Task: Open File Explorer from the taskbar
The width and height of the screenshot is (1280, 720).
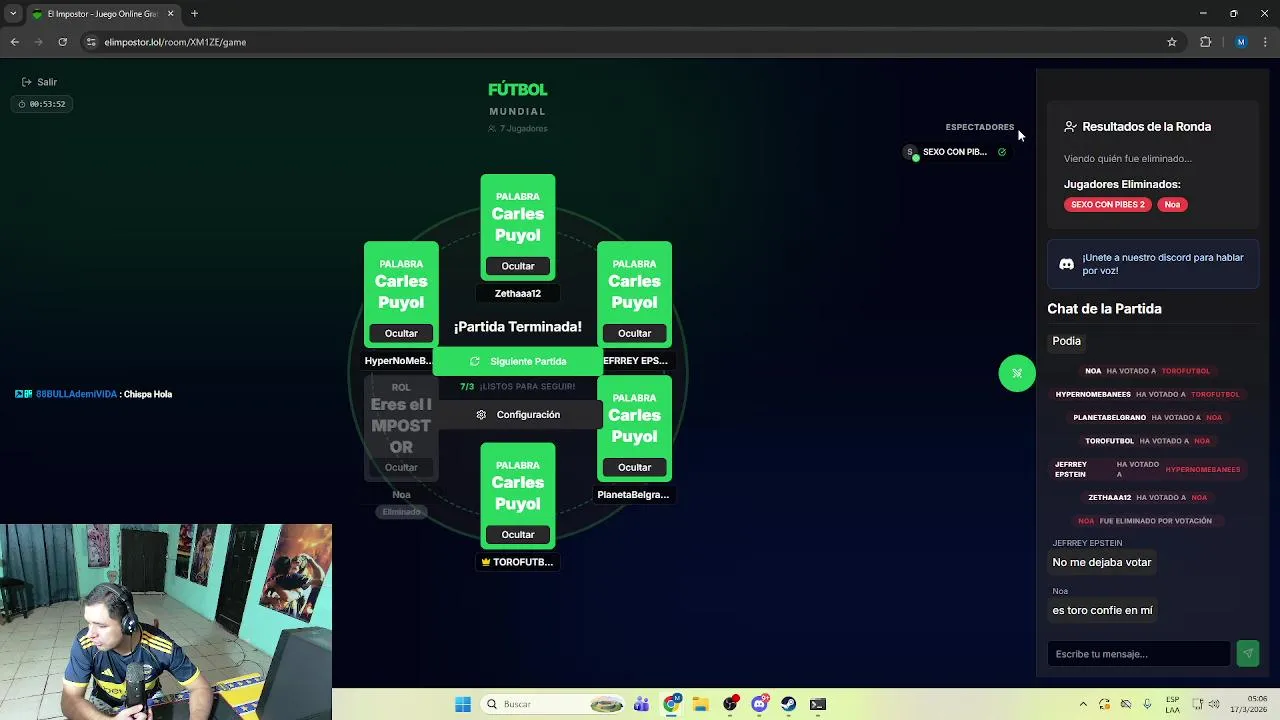Action: click(x=701, y=704)
